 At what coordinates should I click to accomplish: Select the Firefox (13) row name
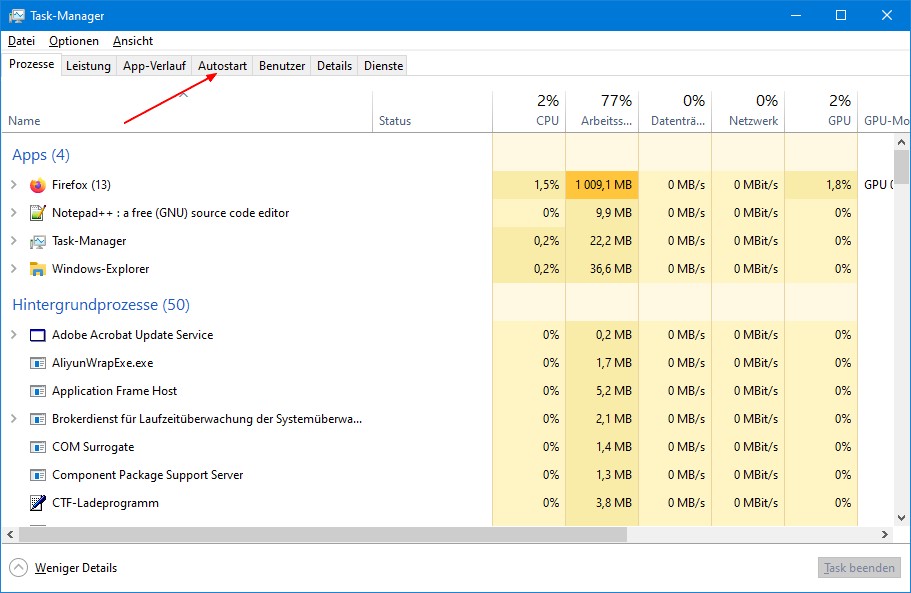[x=81, y=185]
